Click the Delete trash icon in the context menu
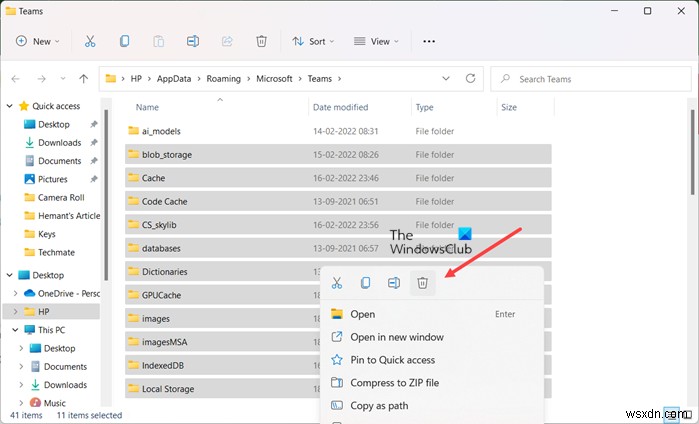This screenshot has width=699, height=424. pos(422,283)
